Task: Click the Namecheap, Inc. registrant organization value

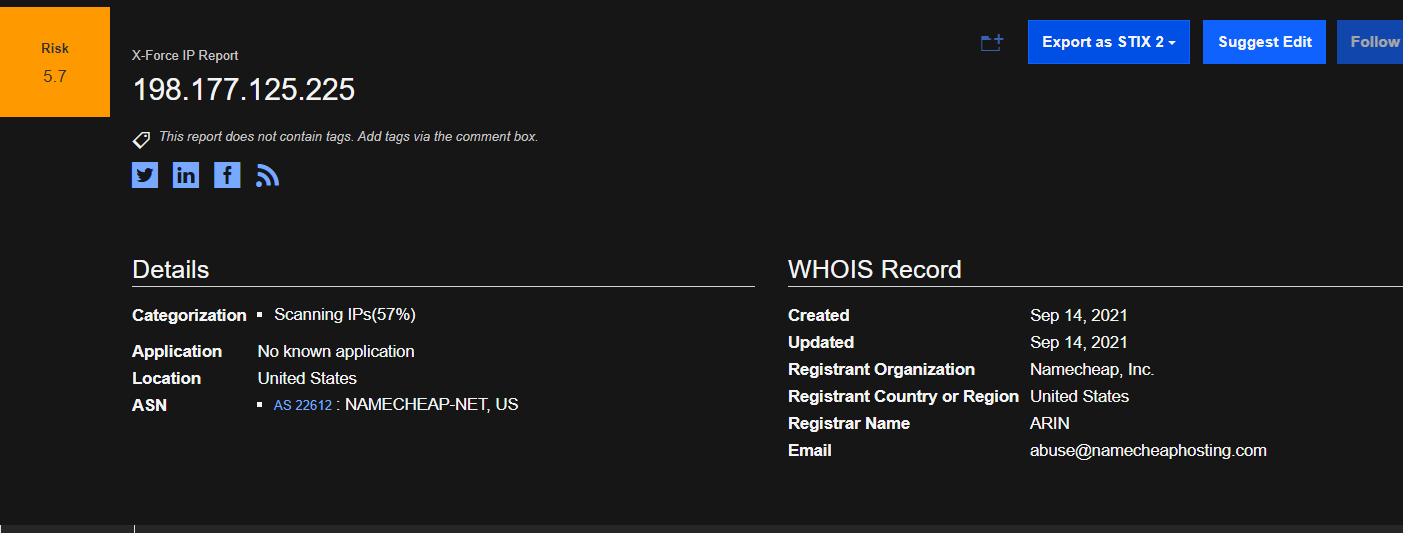Action: [x=1092, y=369]
